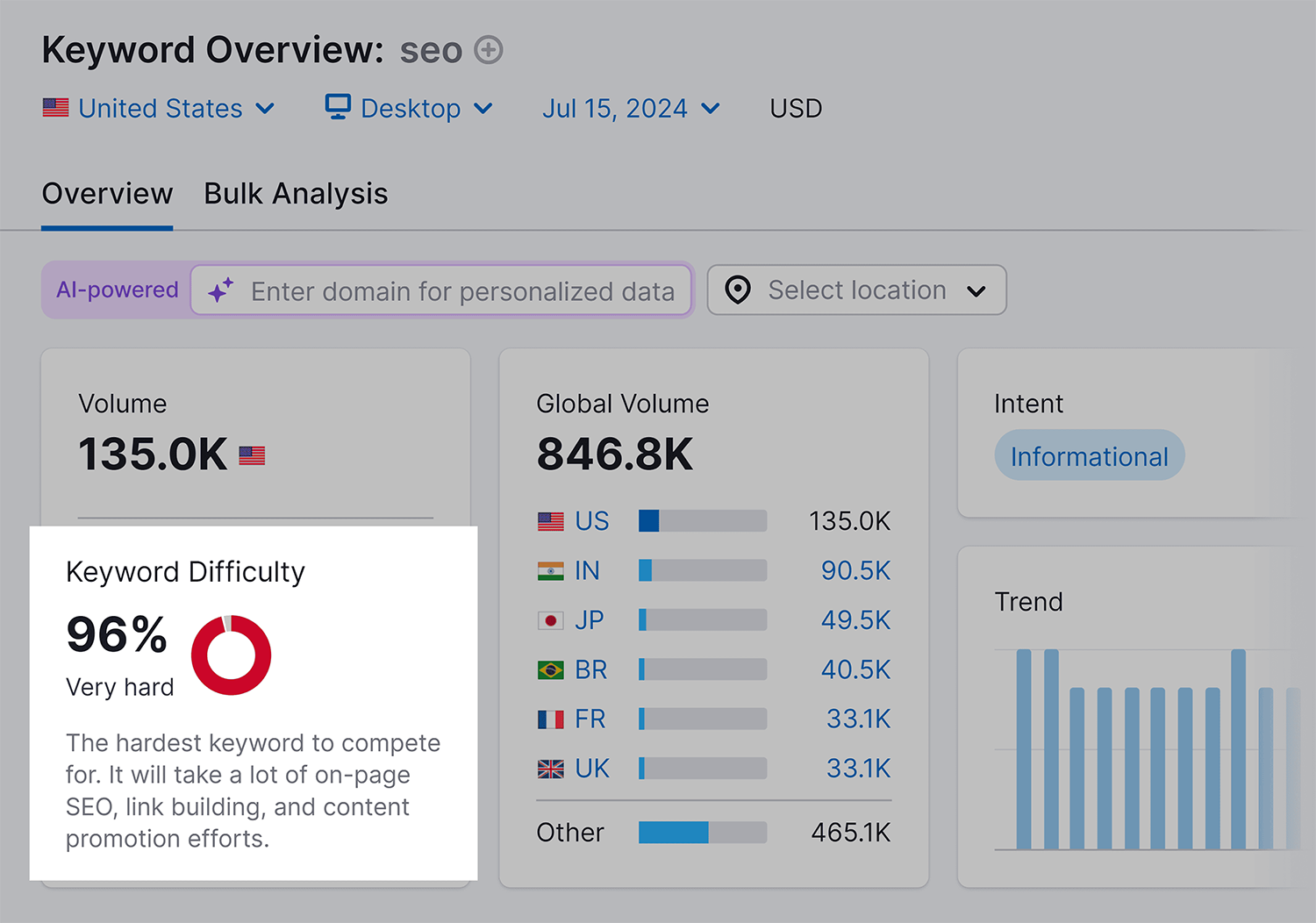This screenshot has height=923, width=1316.
Task: Click the Informational intent badge
Action: (1090, 455)
